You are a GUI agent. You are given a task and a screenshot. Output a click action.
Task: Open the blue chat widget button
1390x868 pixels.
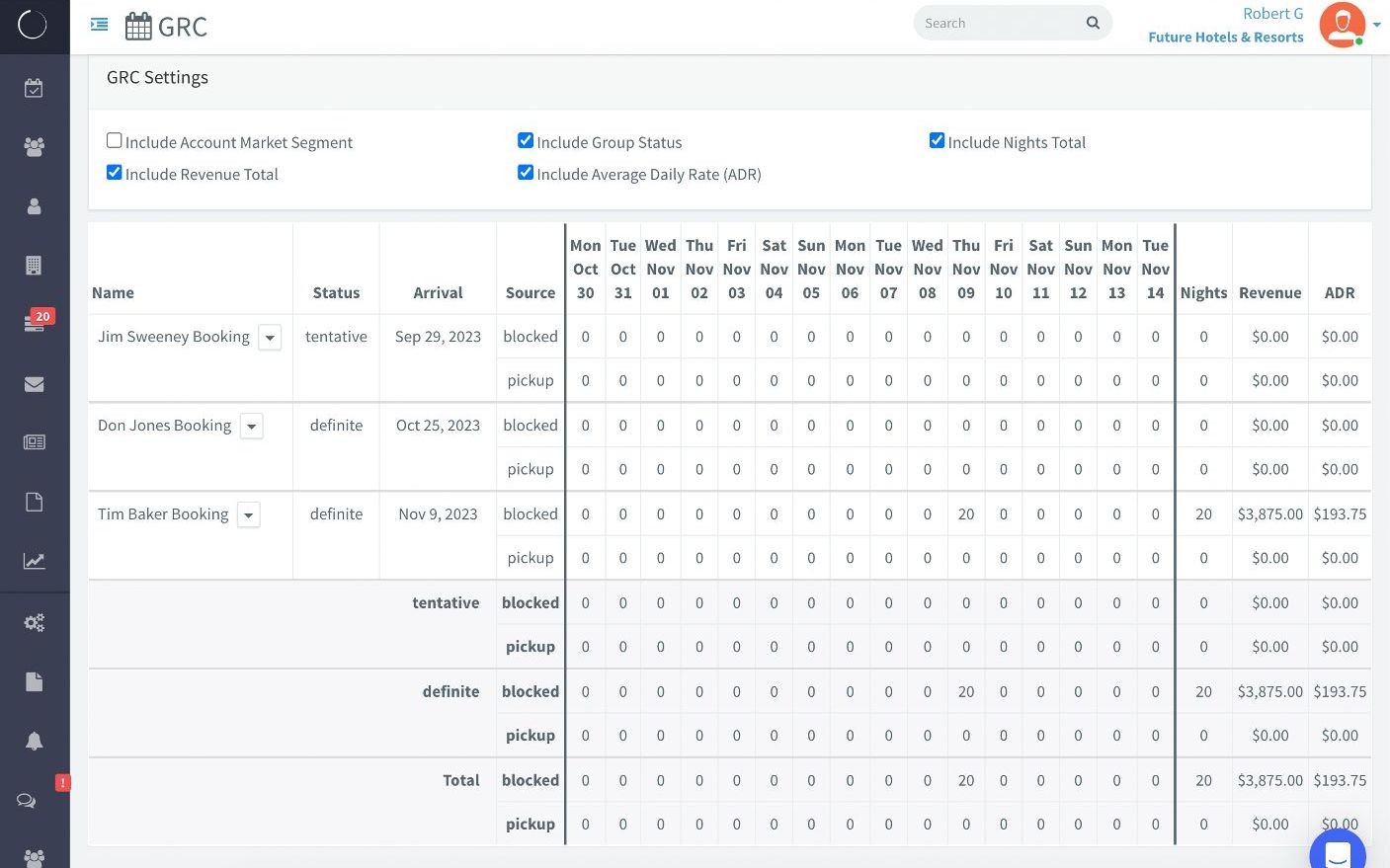tap(1337, 853)
